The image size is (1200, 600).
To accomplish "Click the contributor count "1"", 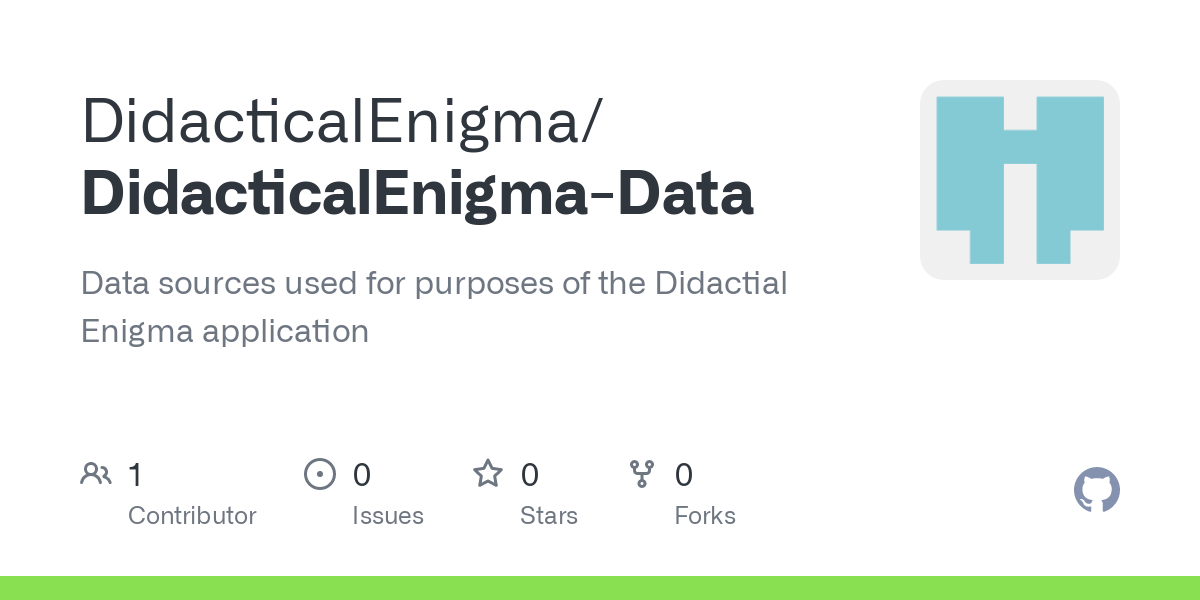I will coord(135,474).
